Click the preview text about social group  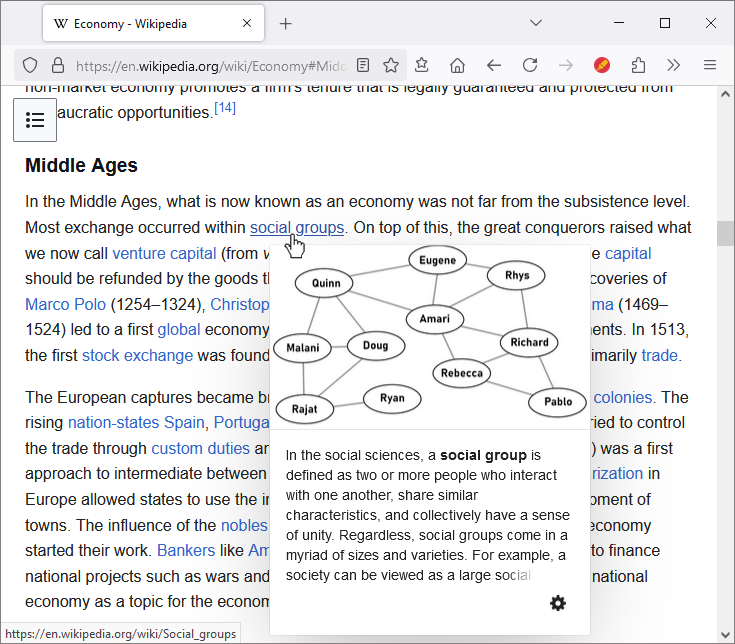428,515
